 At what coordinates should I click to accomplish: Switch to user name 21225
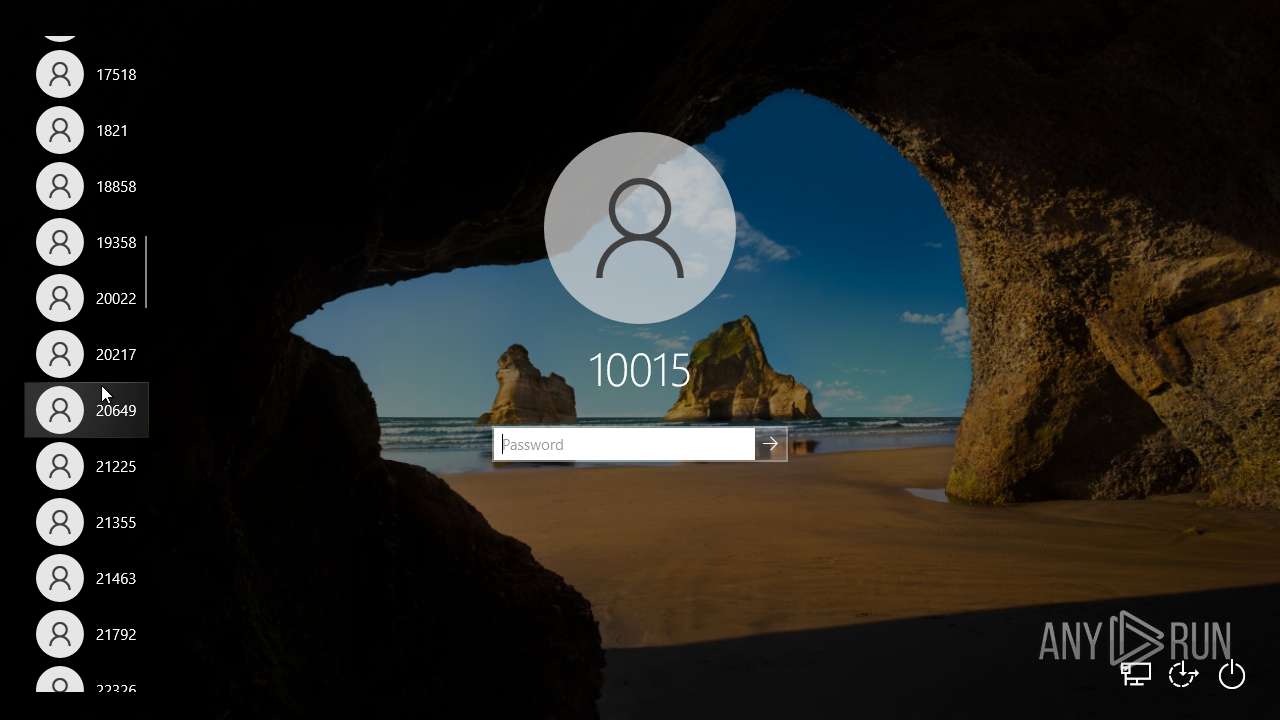[116, 467]
